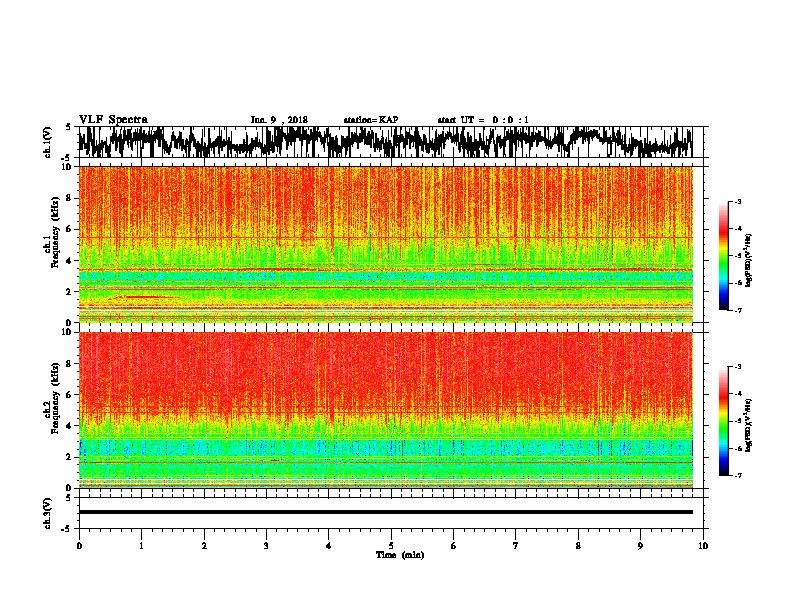The width and height of the screenshot is (792, 612).
Task: Select the date text 'Jan. 9 , 2018'
Action: pos(279,120)
